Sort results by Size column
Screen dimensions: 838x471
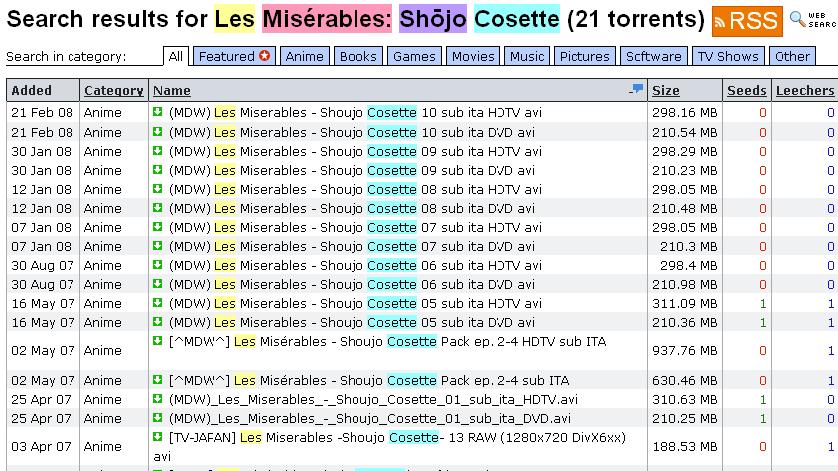coord(665,90)
